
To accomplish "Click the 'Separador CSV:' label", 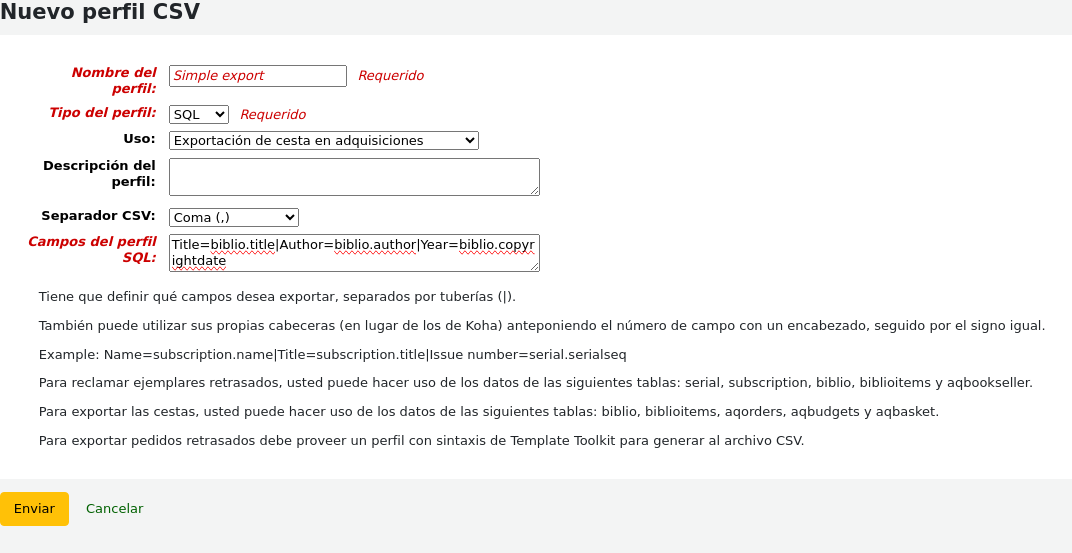I will click(98, 216).
